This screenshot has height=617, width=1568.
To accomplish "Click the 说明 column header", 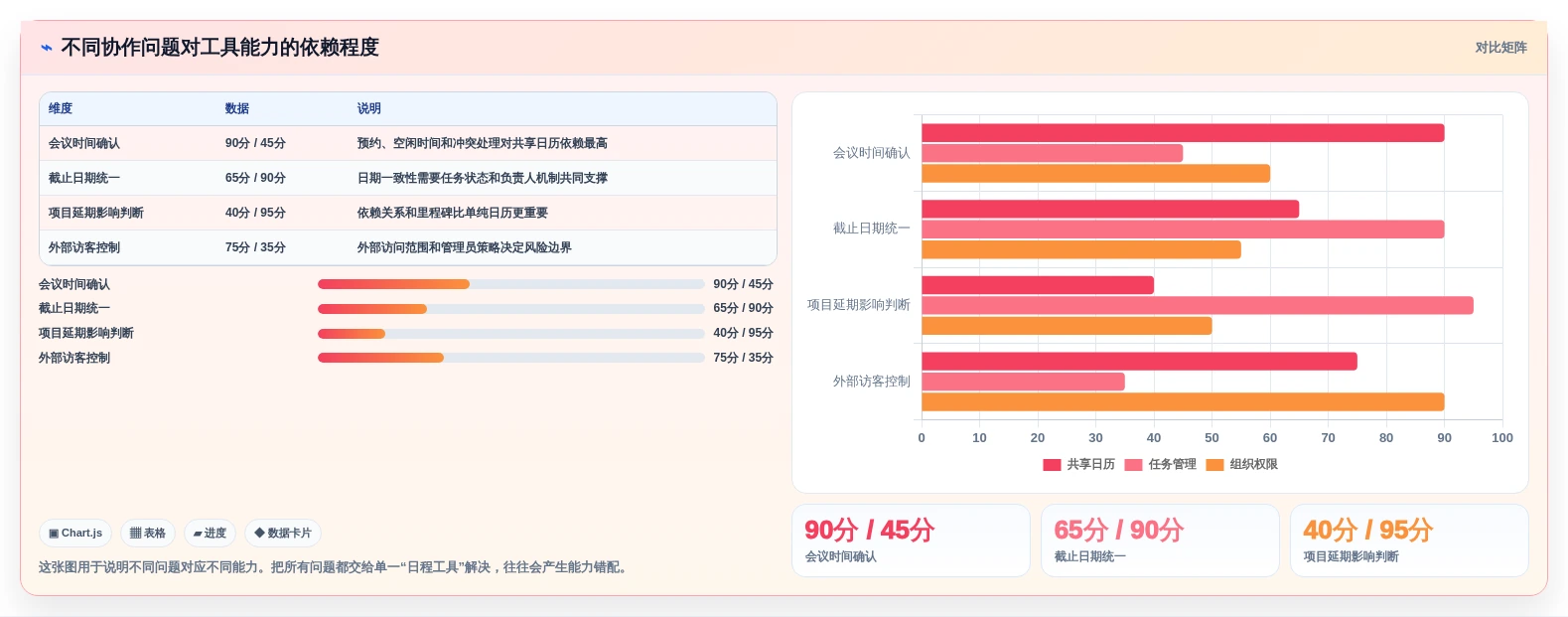I will coord(369,109).
